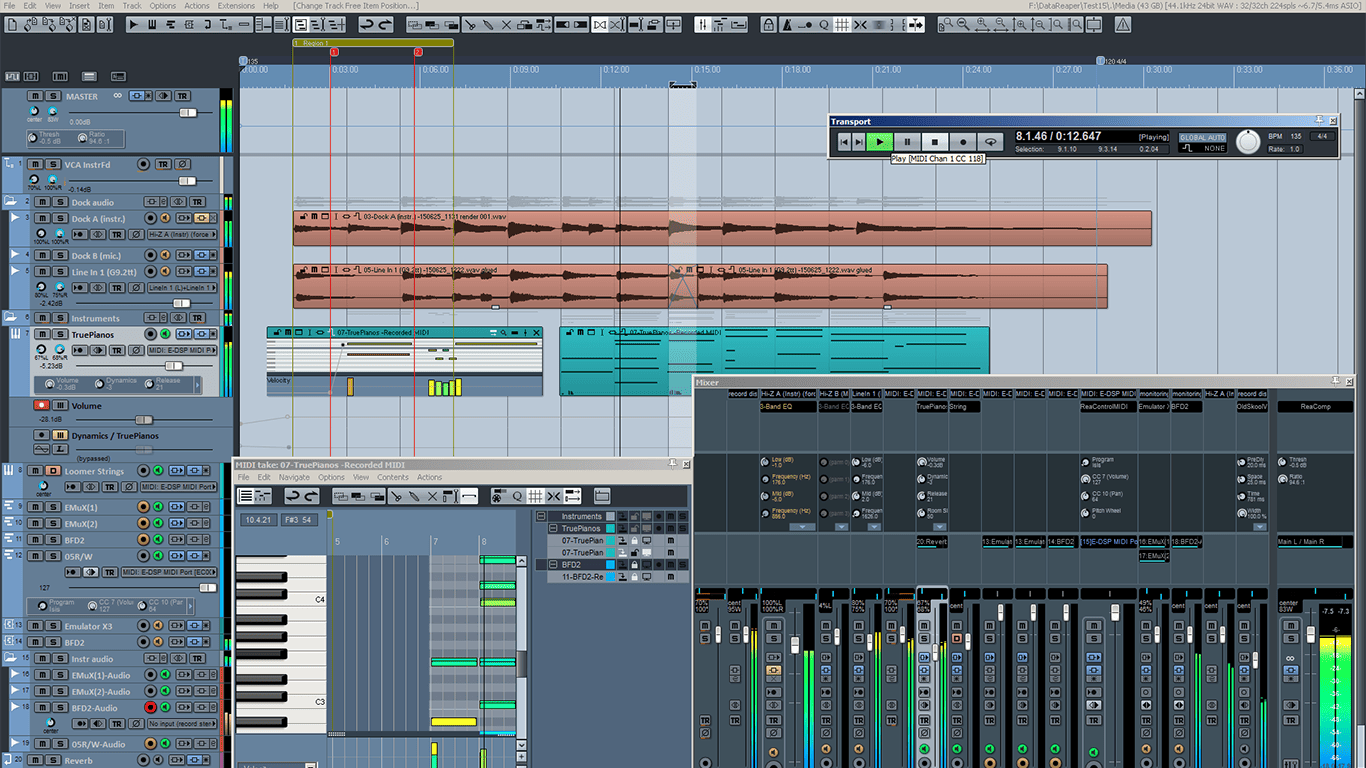
Task: Collapse the TruePianos group in MIDI track list
Action: 553,528
